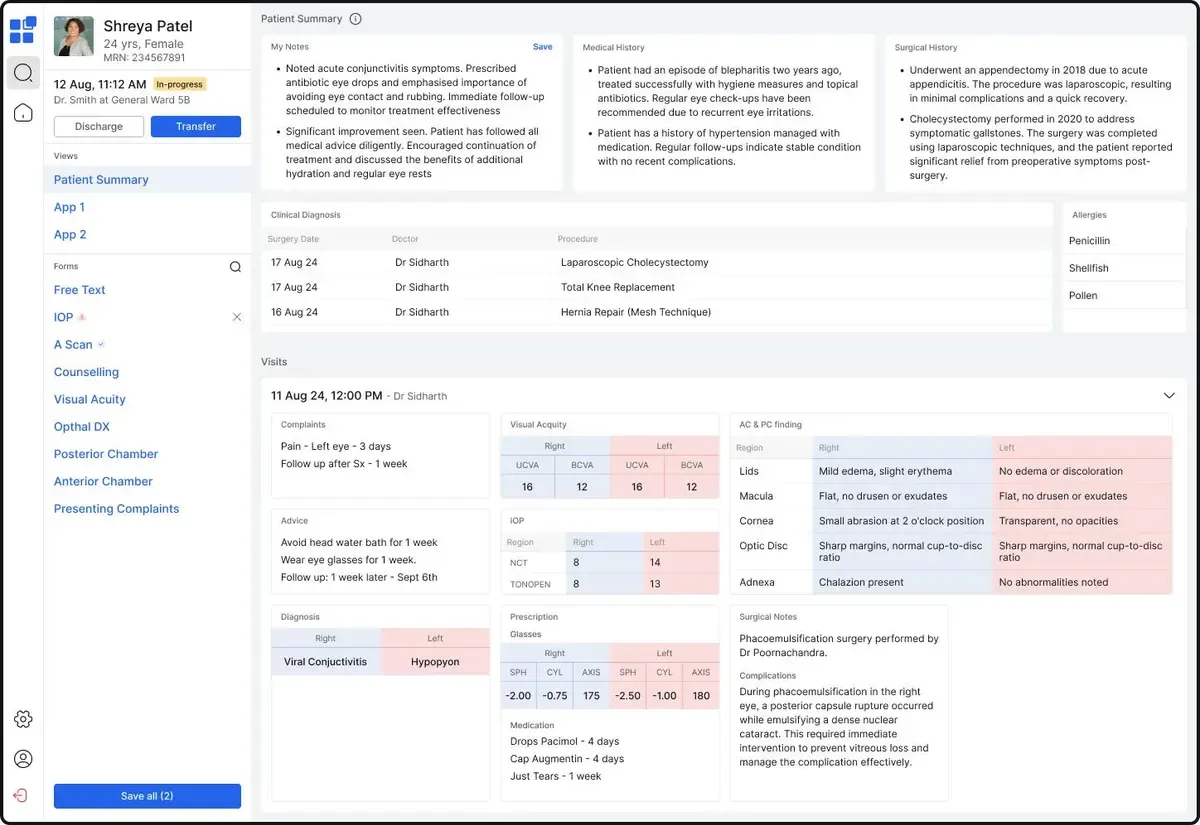Select the search icon in left sidebar
The height and width of the screenshot is (825, 1200).
(x=23, y=72)
